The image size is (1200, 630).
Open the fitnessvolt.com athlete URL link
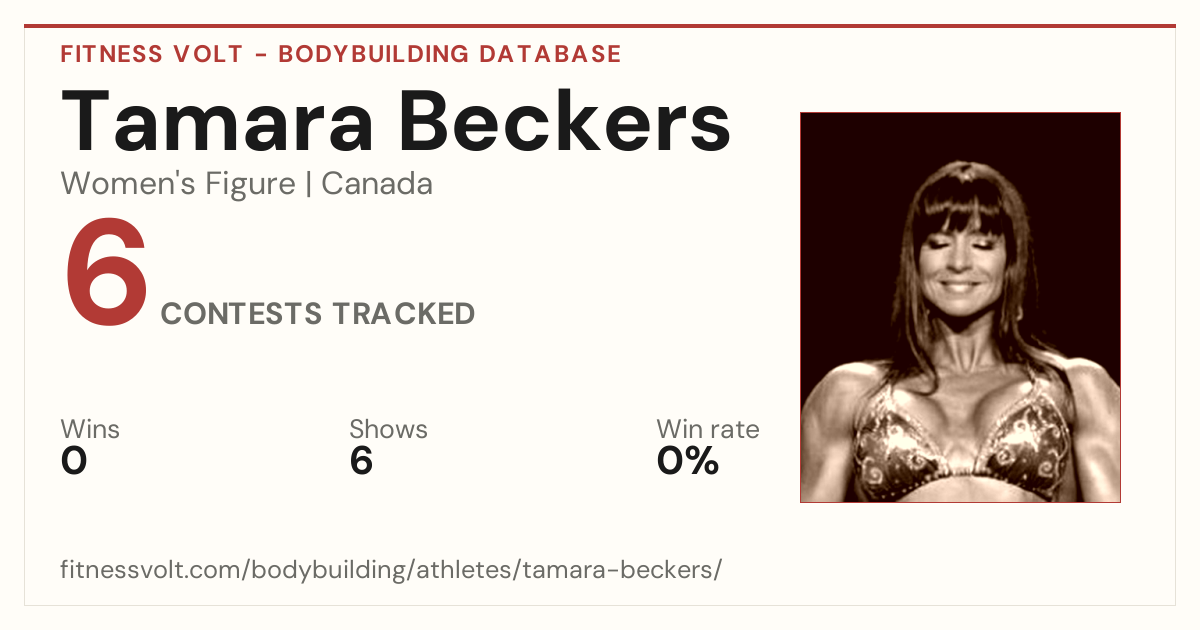point(391,570)
